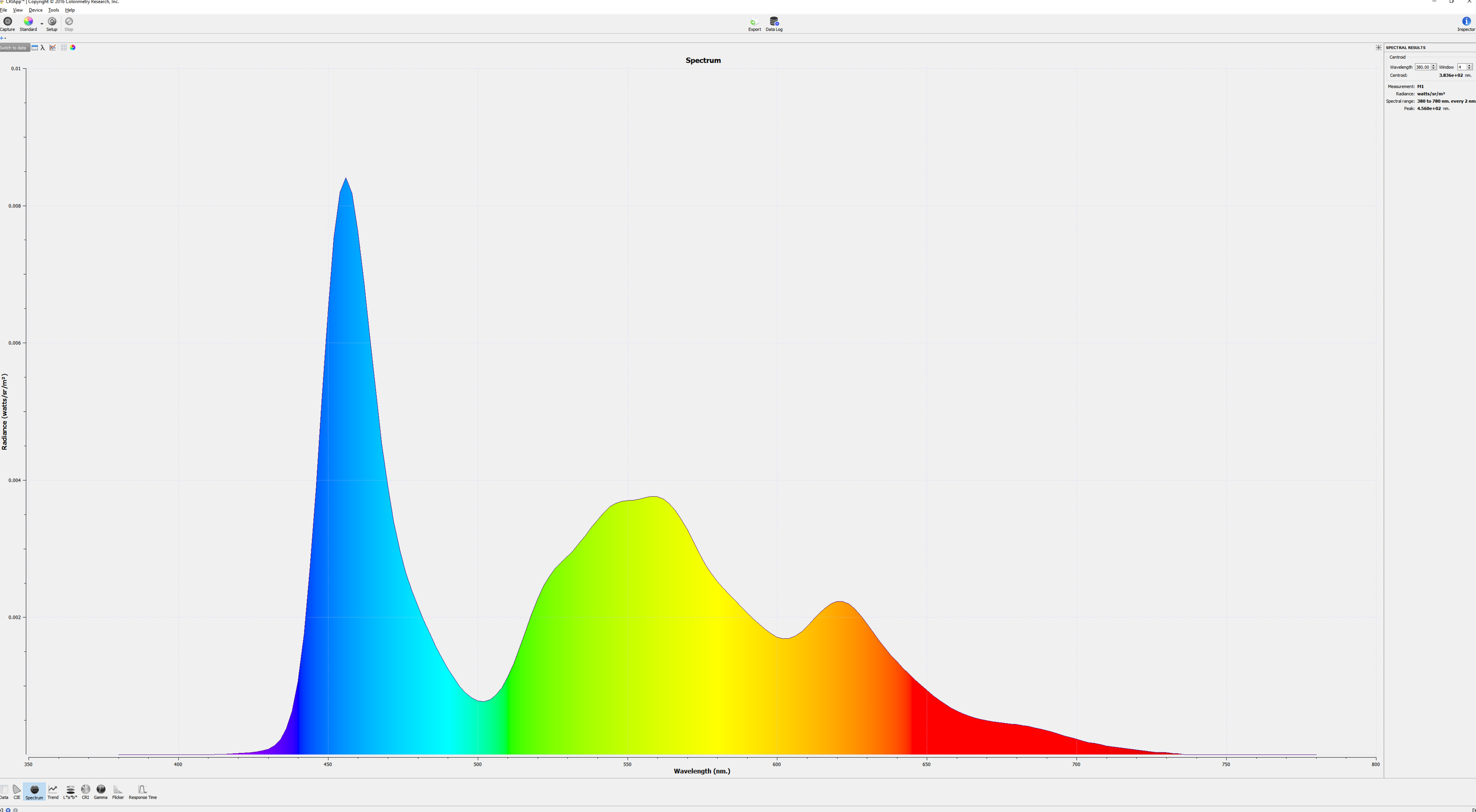Open Setup dial settings

point(52,22)
